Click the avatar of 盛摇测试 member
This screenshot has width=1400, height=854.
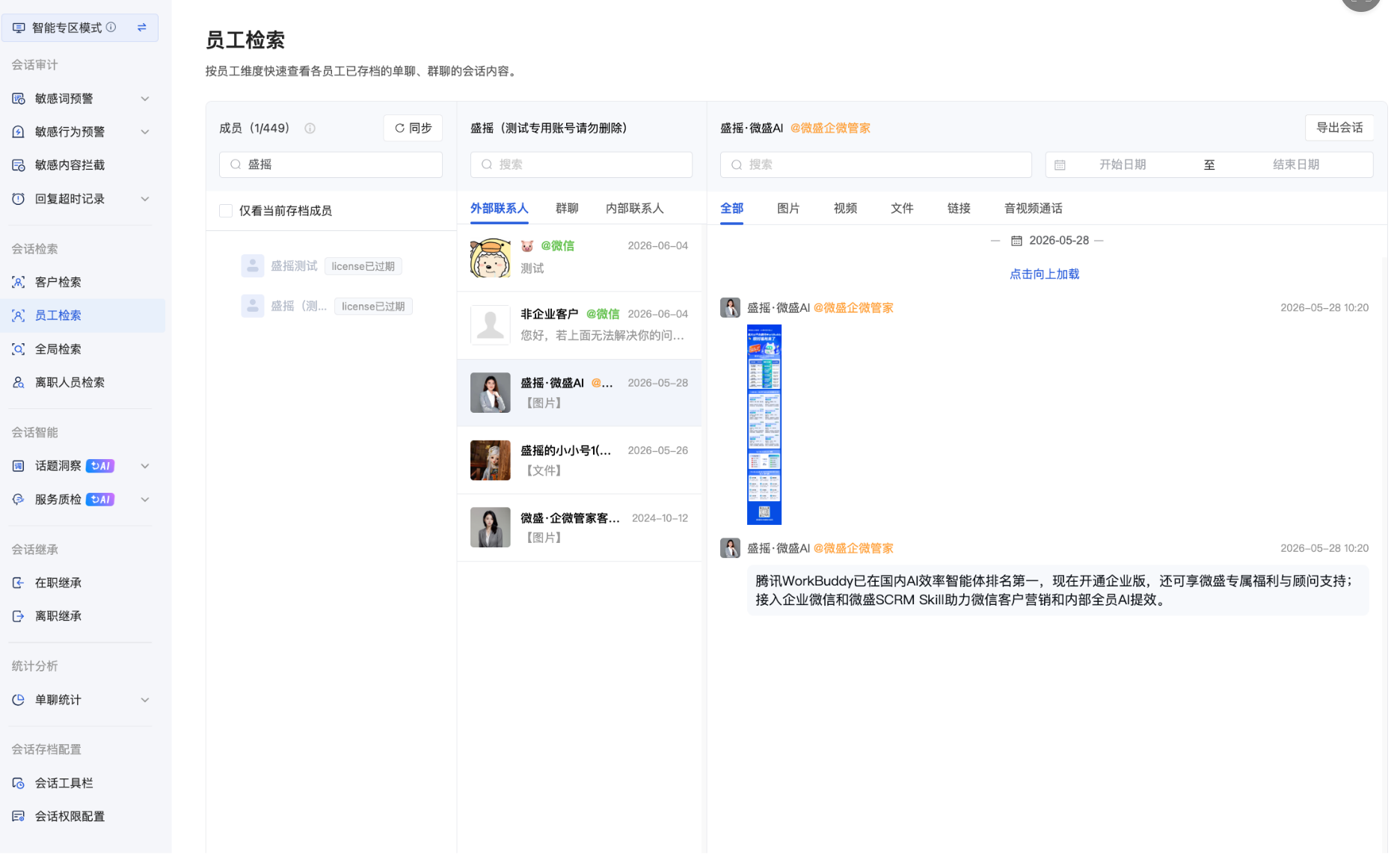point(253,266)
